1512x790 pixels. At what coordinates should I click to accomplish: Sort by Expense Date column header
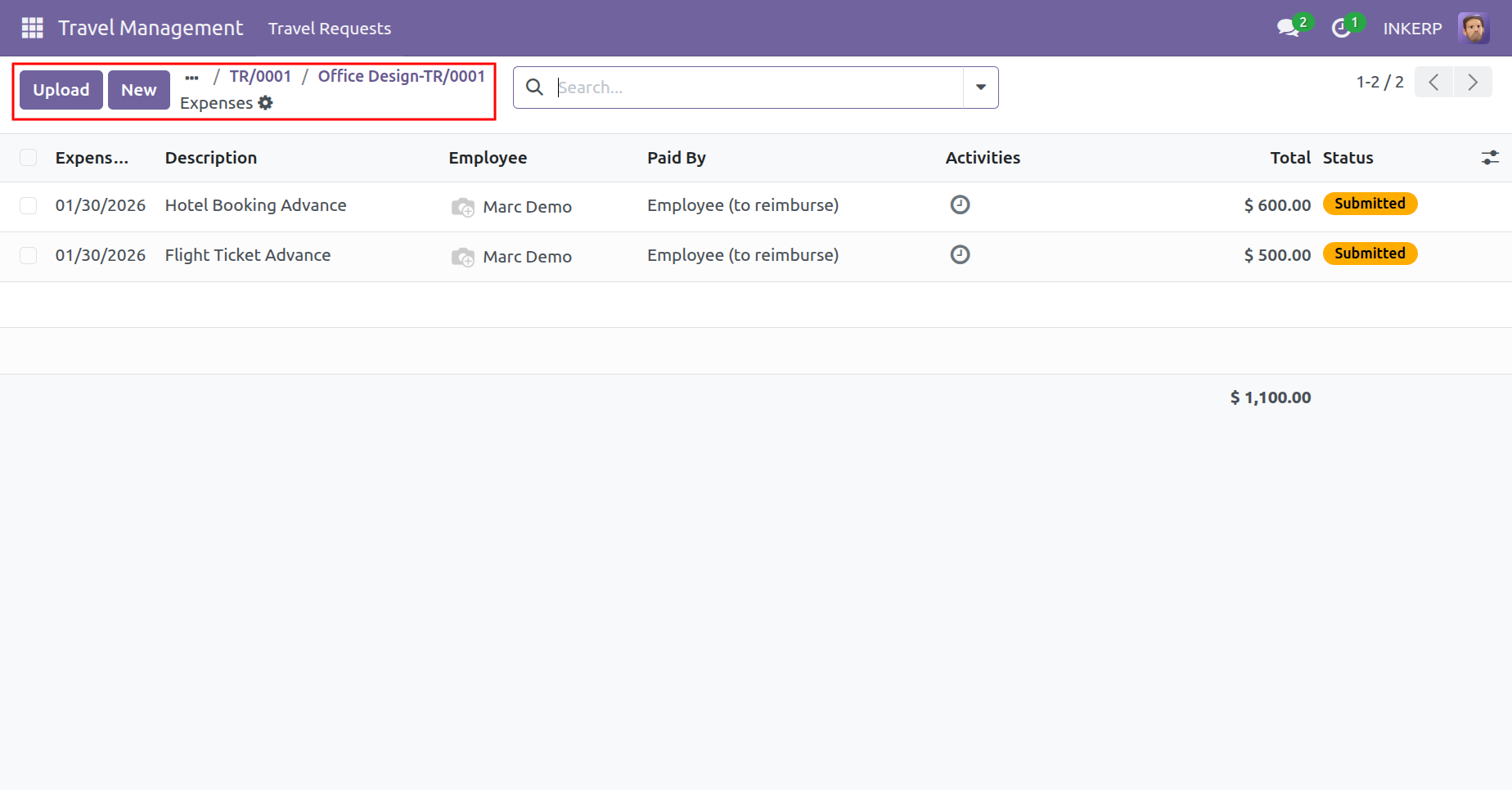click(92, 158)
